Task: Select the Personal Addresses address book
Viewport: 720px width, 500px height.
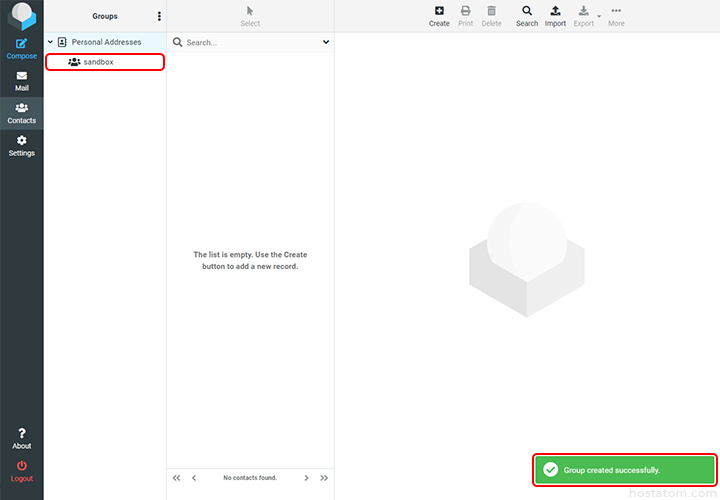Action: tap(106, 42)
